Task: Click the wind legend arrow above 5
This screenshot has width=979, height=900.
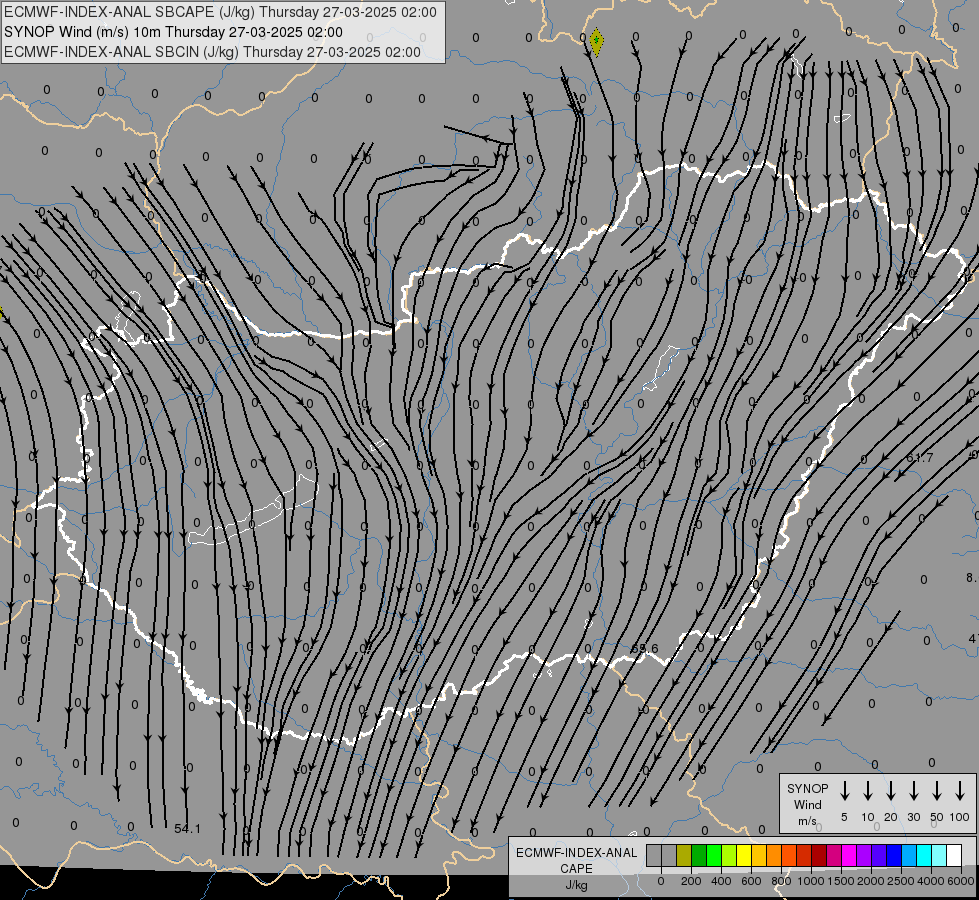Action: pos(844,791)
